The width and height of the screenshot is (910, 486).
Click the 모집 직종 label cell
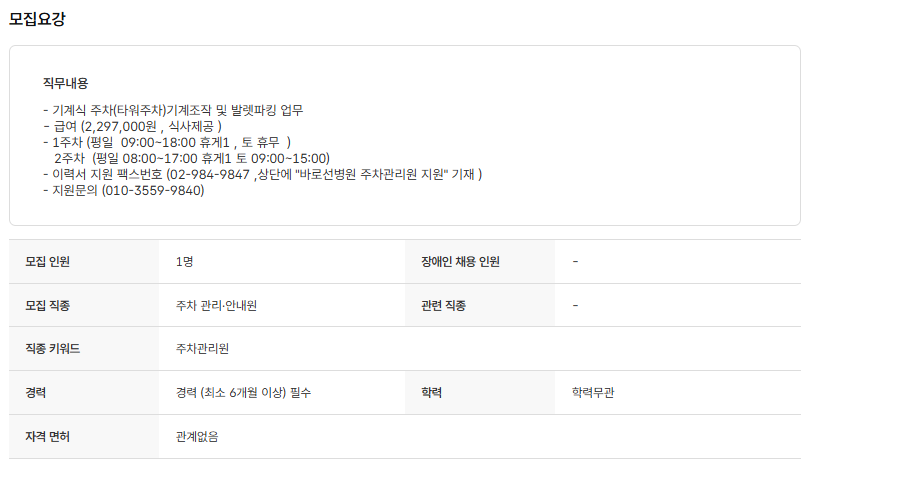[48, 305]
